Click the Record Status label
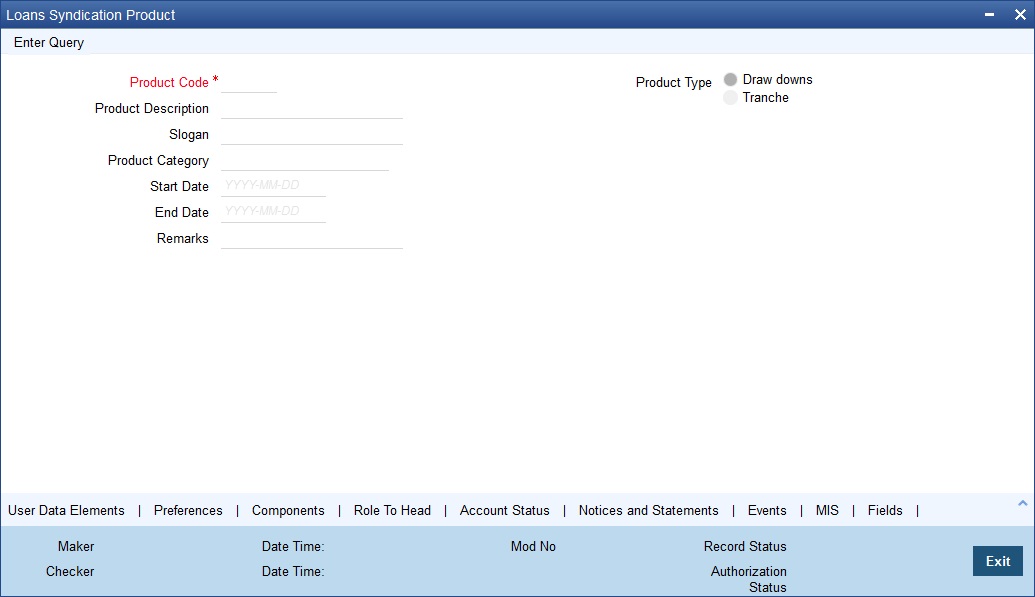This screenshot has height=597, width=1035. (745, 546)
